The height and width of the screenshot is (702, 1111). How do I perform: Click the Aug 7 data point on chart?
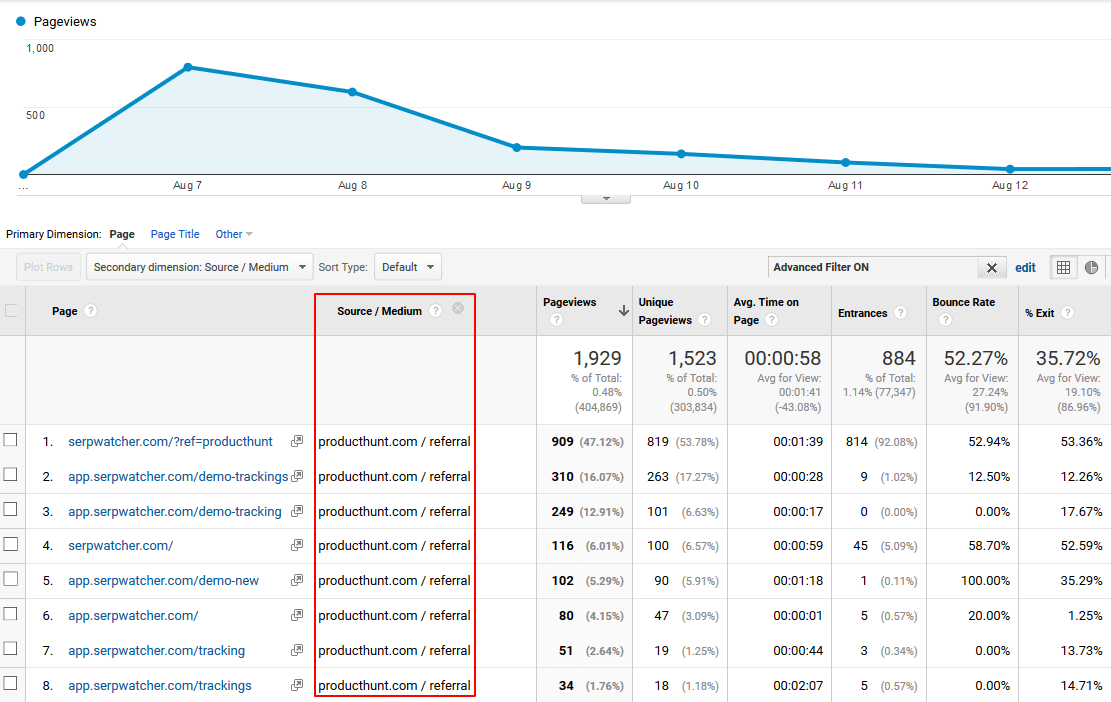coord(188,67)
